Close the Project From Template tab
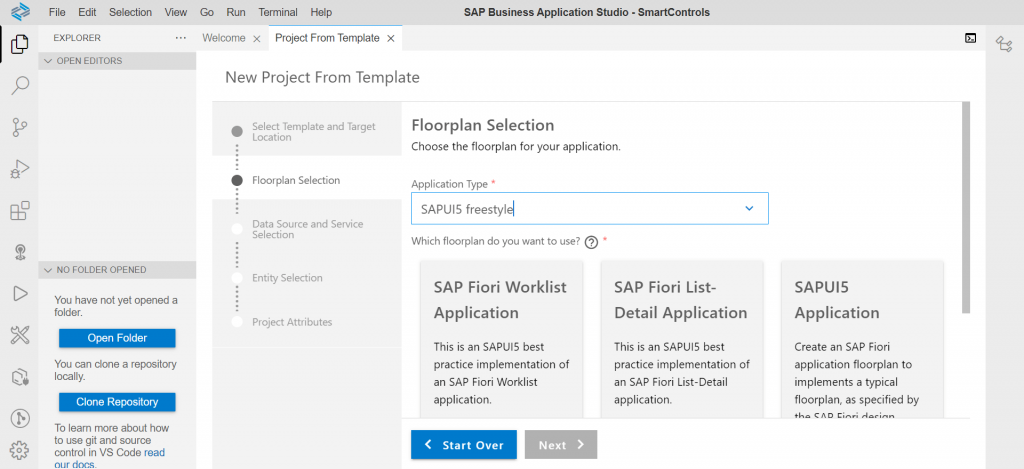 pos(391,39)
